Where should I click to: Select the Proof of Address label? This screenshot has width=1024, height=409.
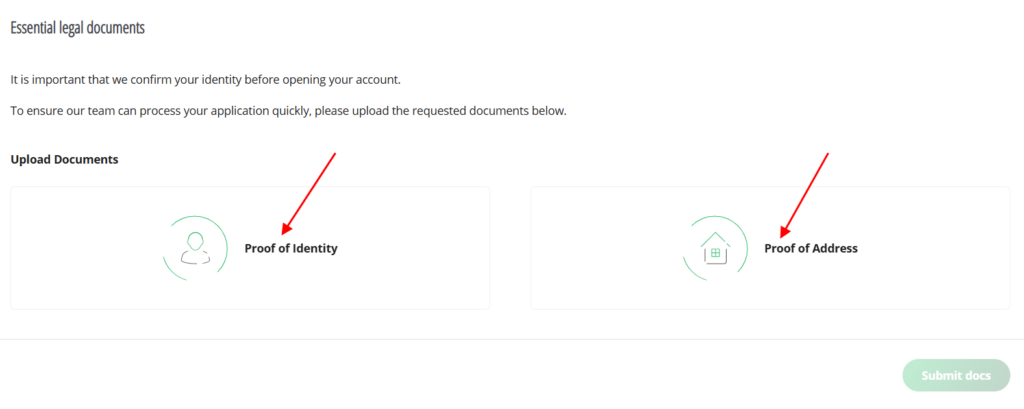pos(811,248)
